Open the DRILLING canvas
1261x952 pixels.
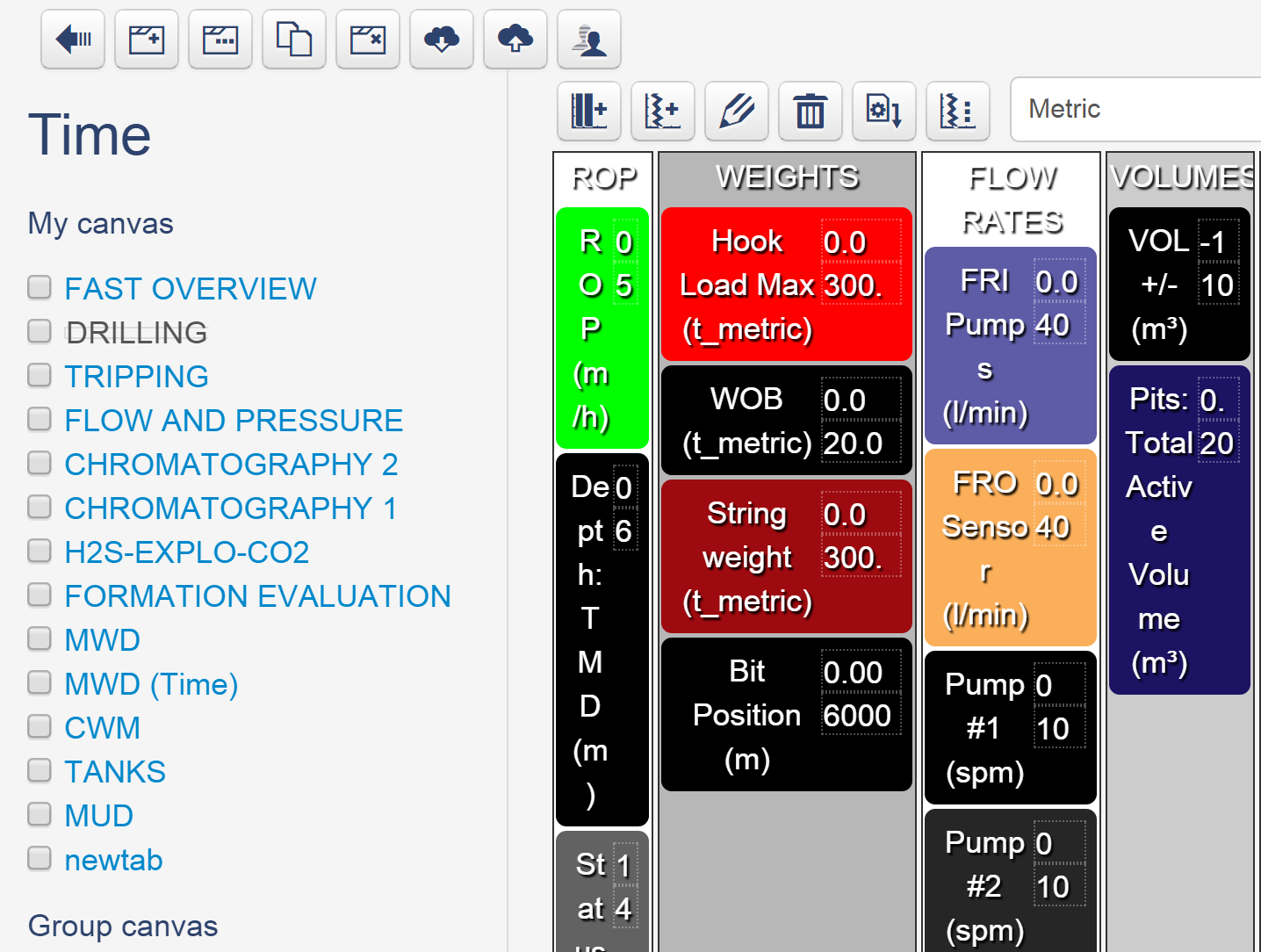136,332
